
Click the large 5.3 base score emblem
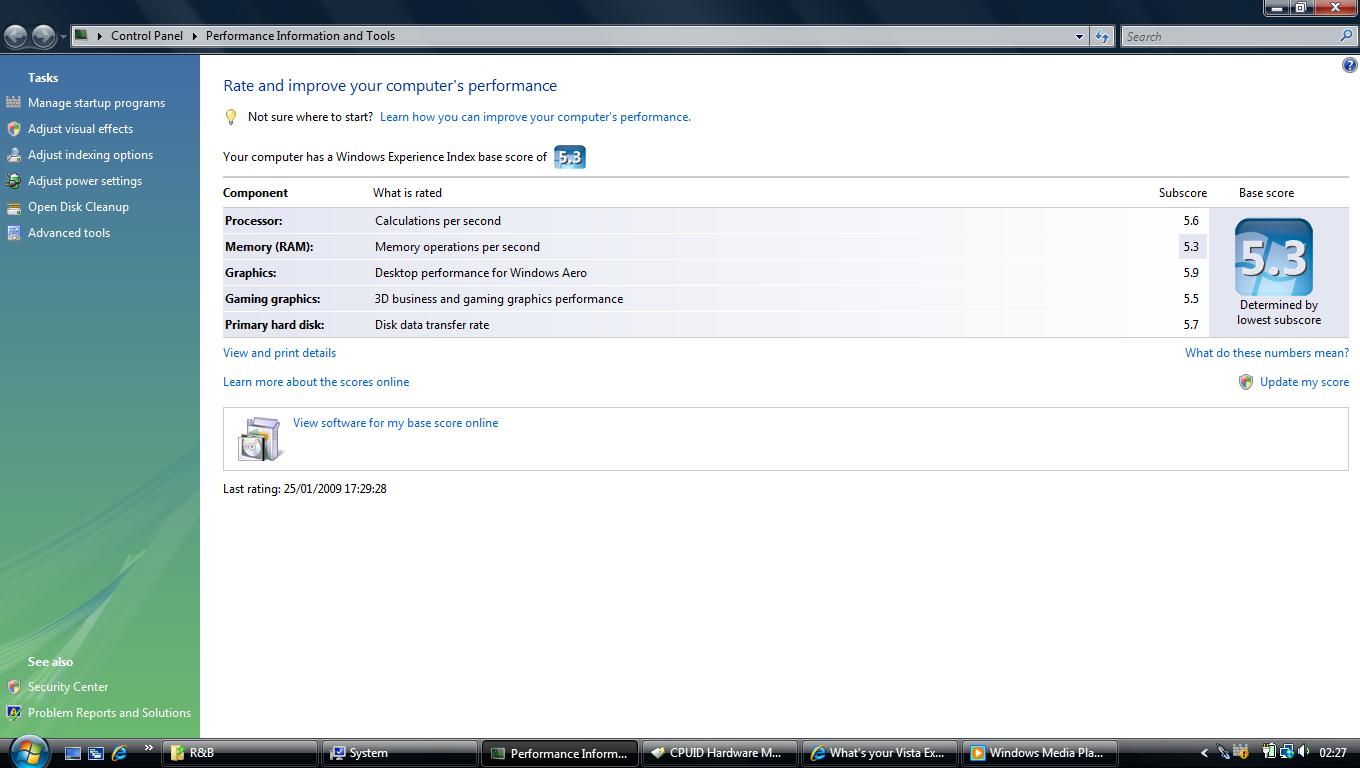(1274, 257)
